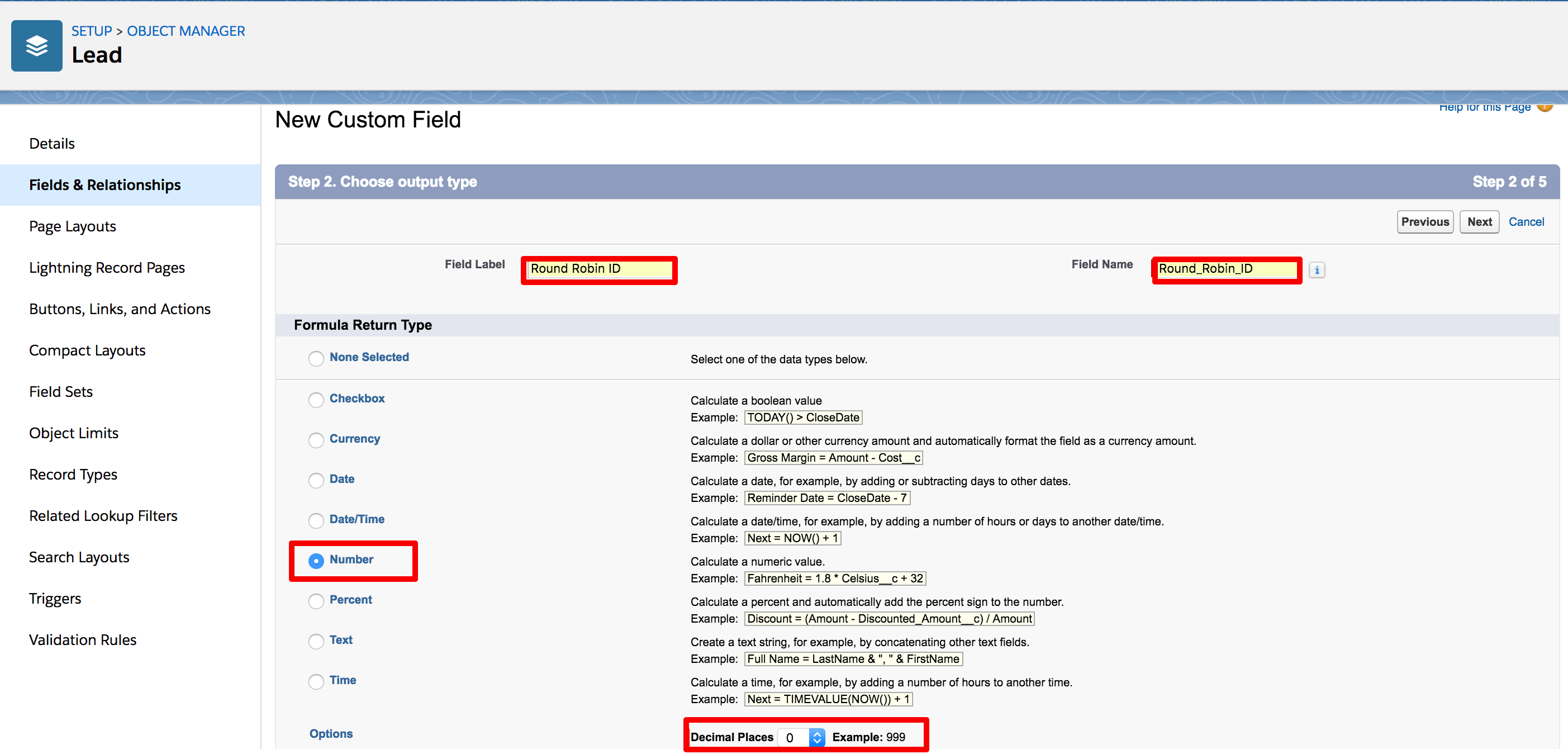Open the Decimal Places dropdown
Image resolution: width=1568 pixels, height=754 pixels.
[x=802, y=738]
